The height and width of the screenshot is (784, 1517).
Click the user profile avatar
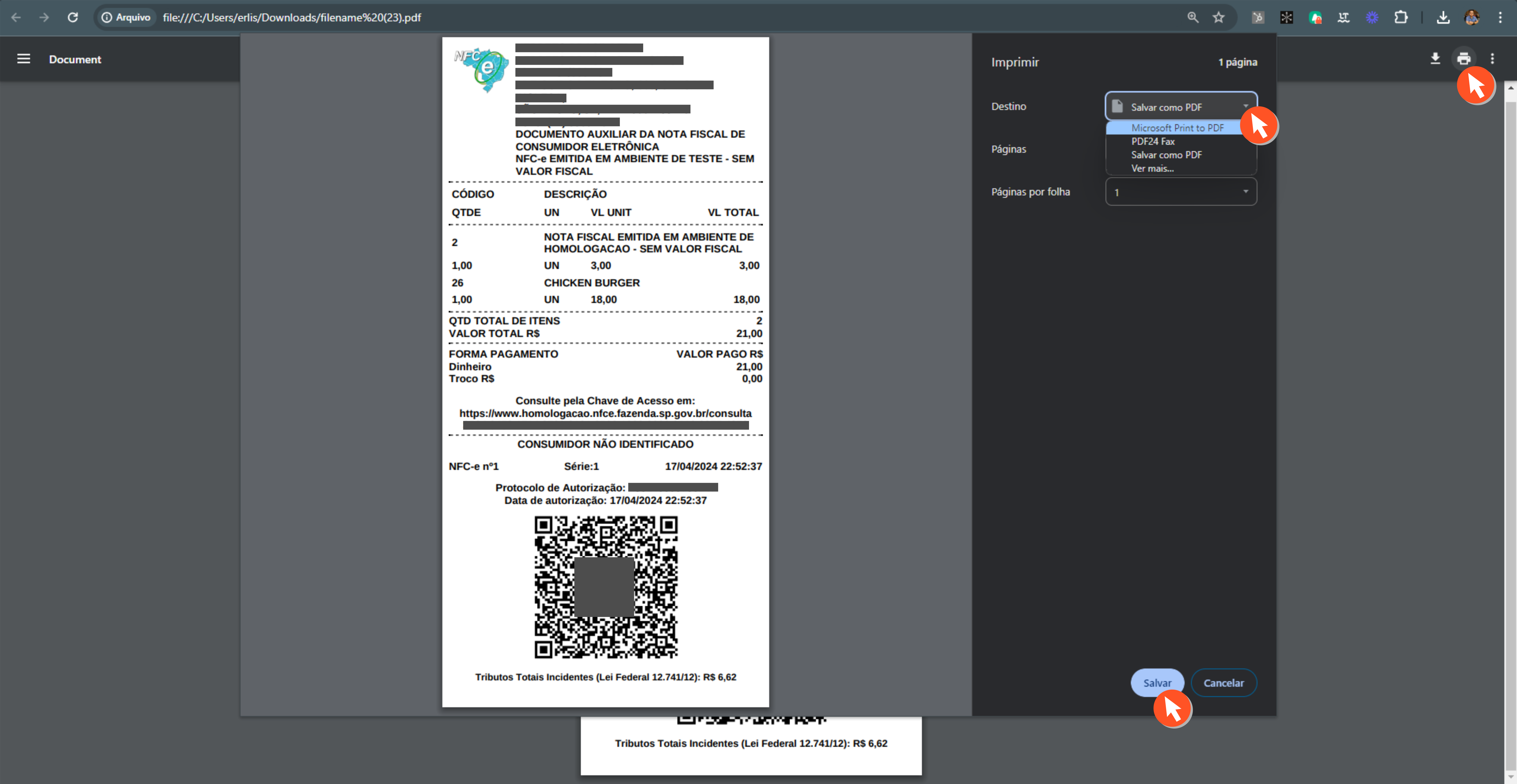coord(1472,17)
